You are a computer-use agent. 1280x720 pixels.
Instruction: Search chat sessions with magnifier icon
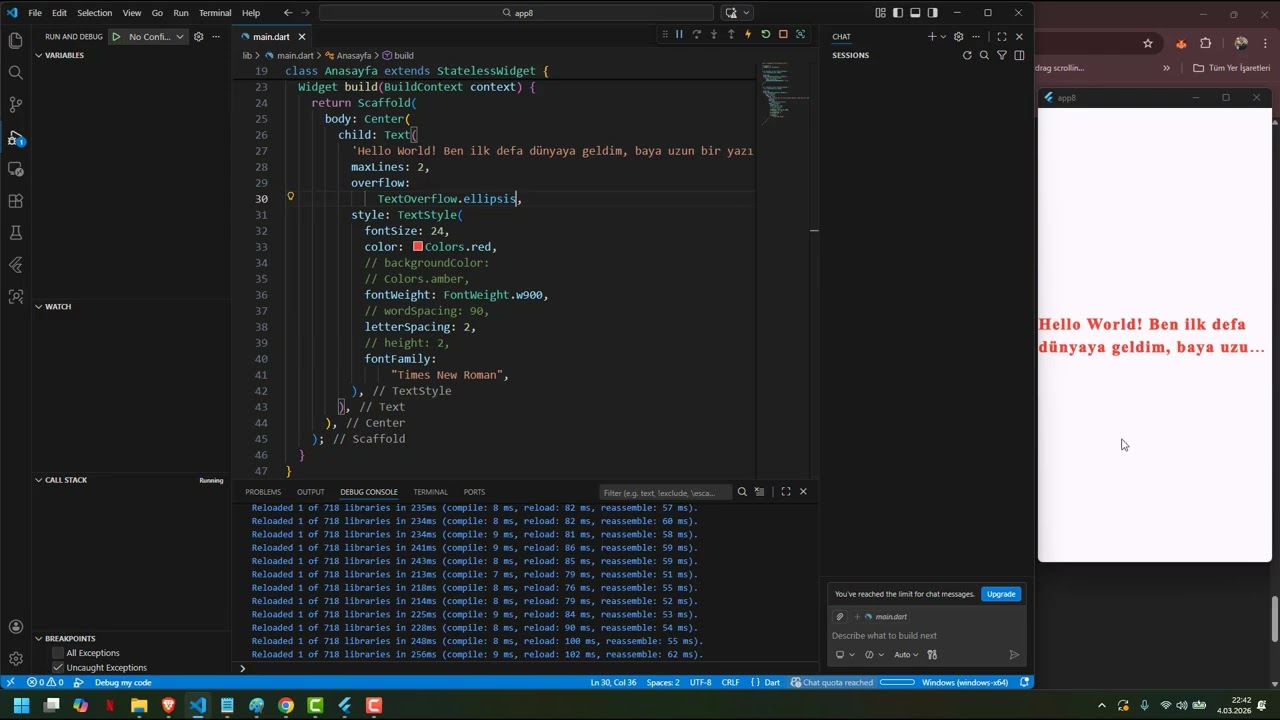click(x=984, y=55)
